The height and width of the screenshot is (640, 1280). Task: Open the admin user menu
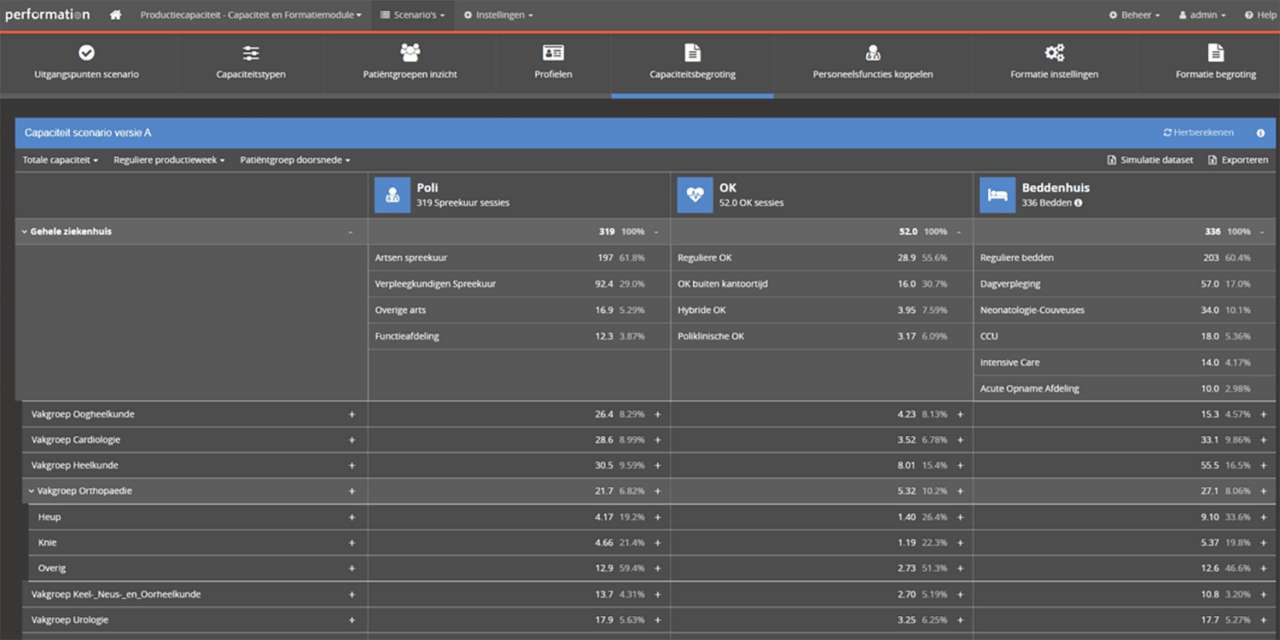tap(1202, 15)
